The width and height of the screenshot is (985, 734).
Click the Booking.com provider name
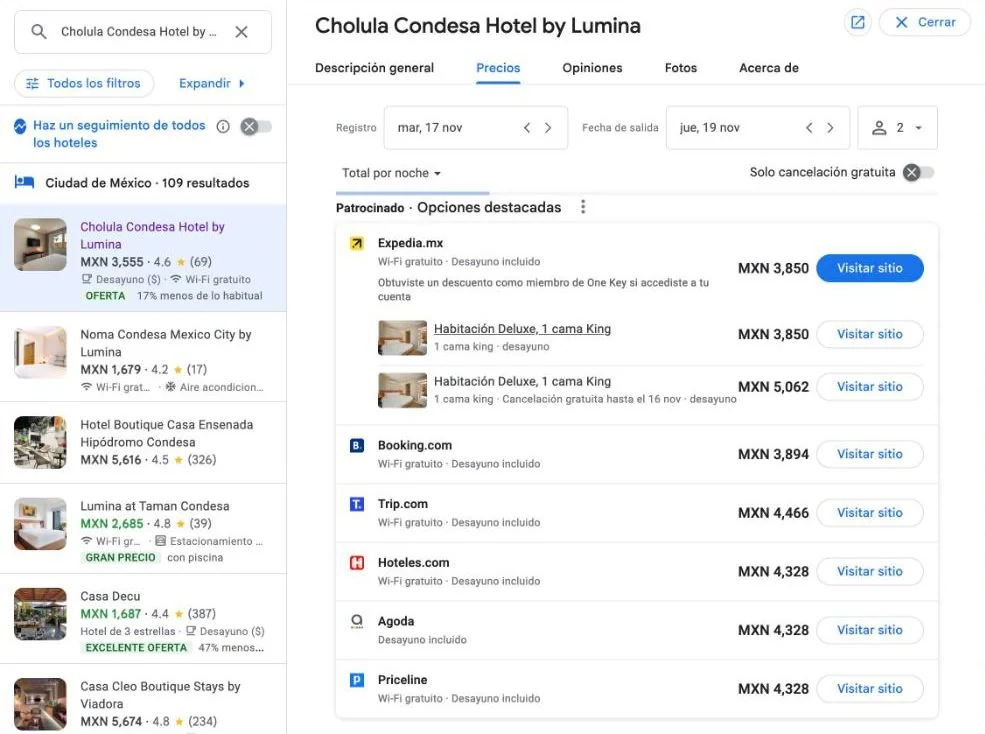(415, 445)
